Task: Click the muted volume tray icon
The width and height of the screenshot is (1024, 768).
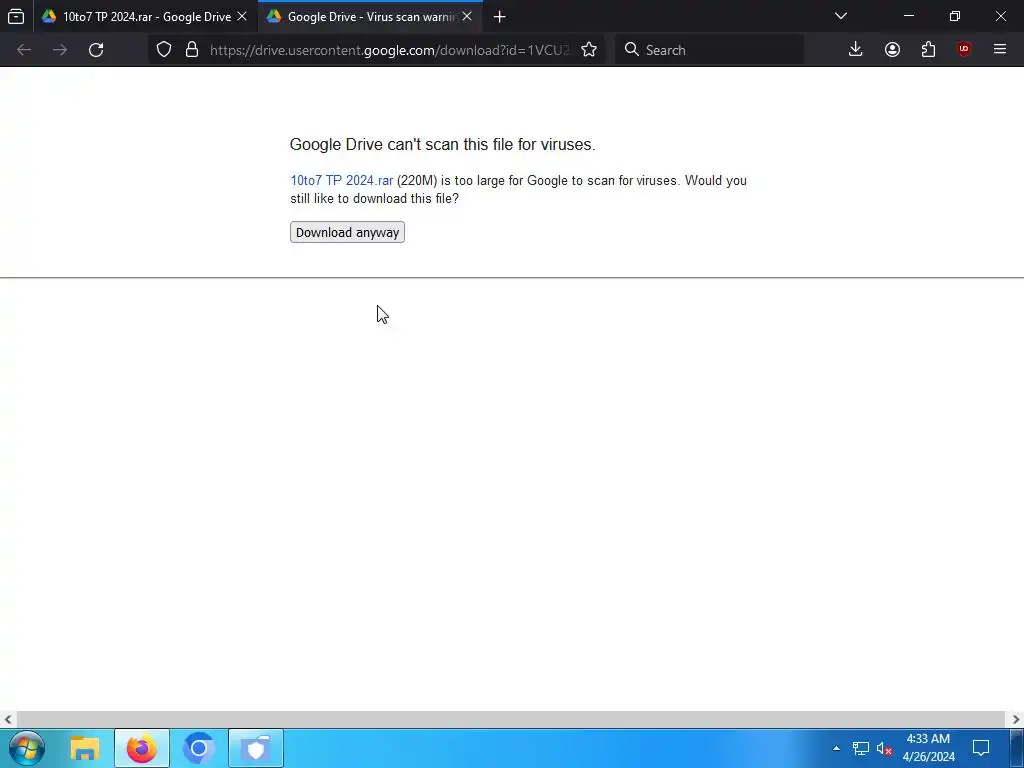Action: click(x=884, y=748)
